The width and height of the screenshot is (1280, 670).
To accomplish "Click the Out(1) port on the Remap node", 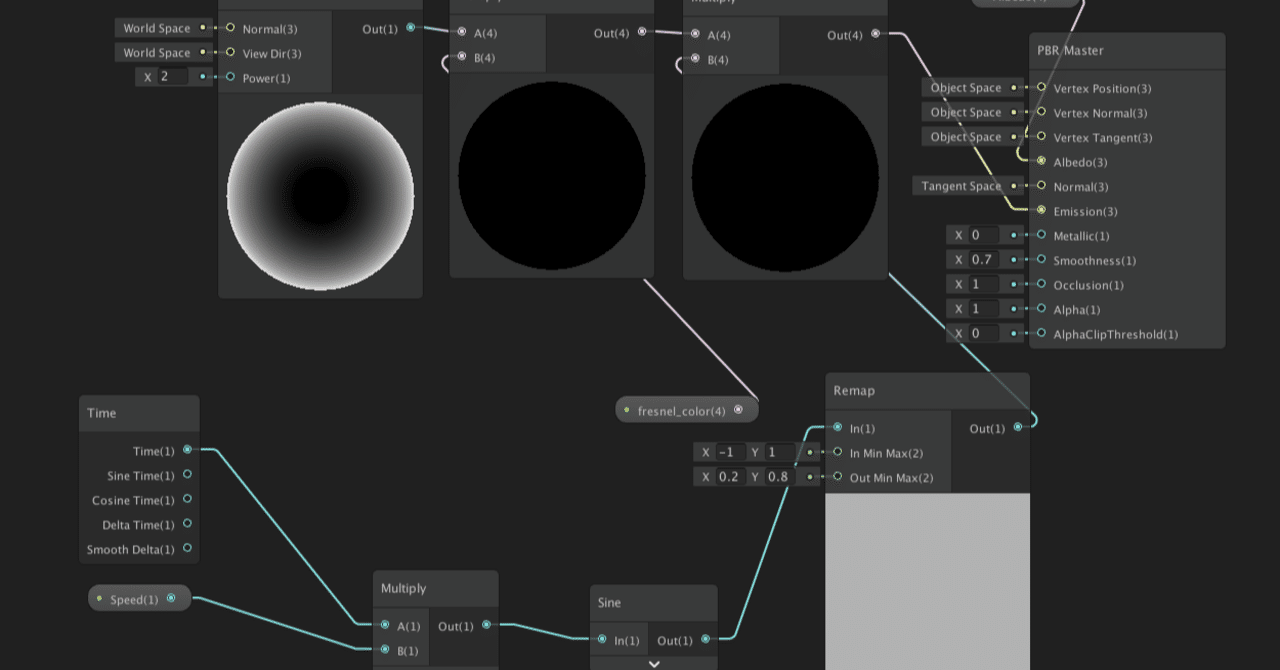I will [1018, 428].
